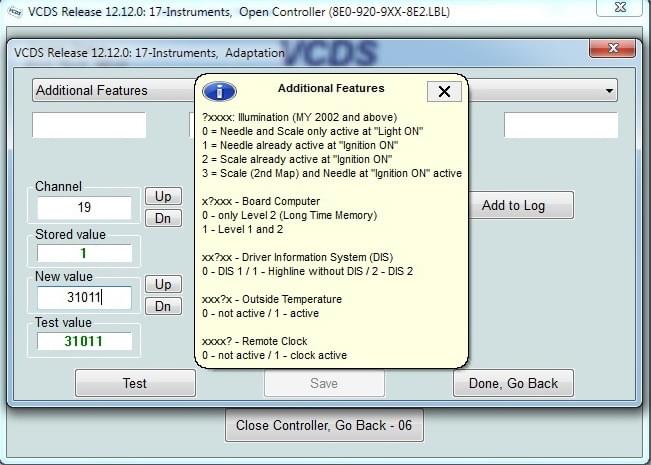Click the empty field at top left

(89, 125)
